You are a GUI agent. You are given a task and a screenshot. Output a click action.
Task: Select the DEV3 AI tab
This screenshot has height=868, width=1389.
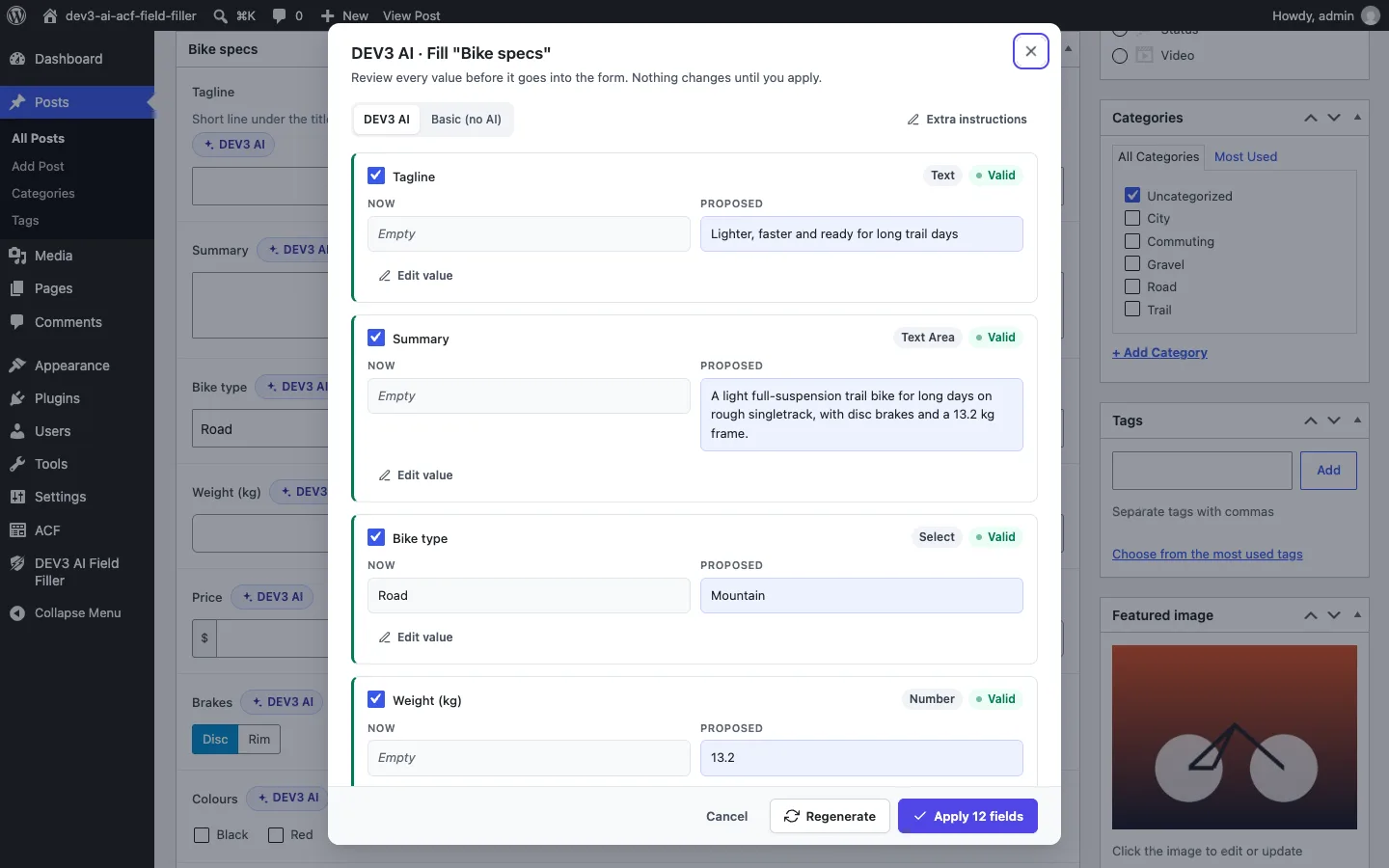pos(387,120)
